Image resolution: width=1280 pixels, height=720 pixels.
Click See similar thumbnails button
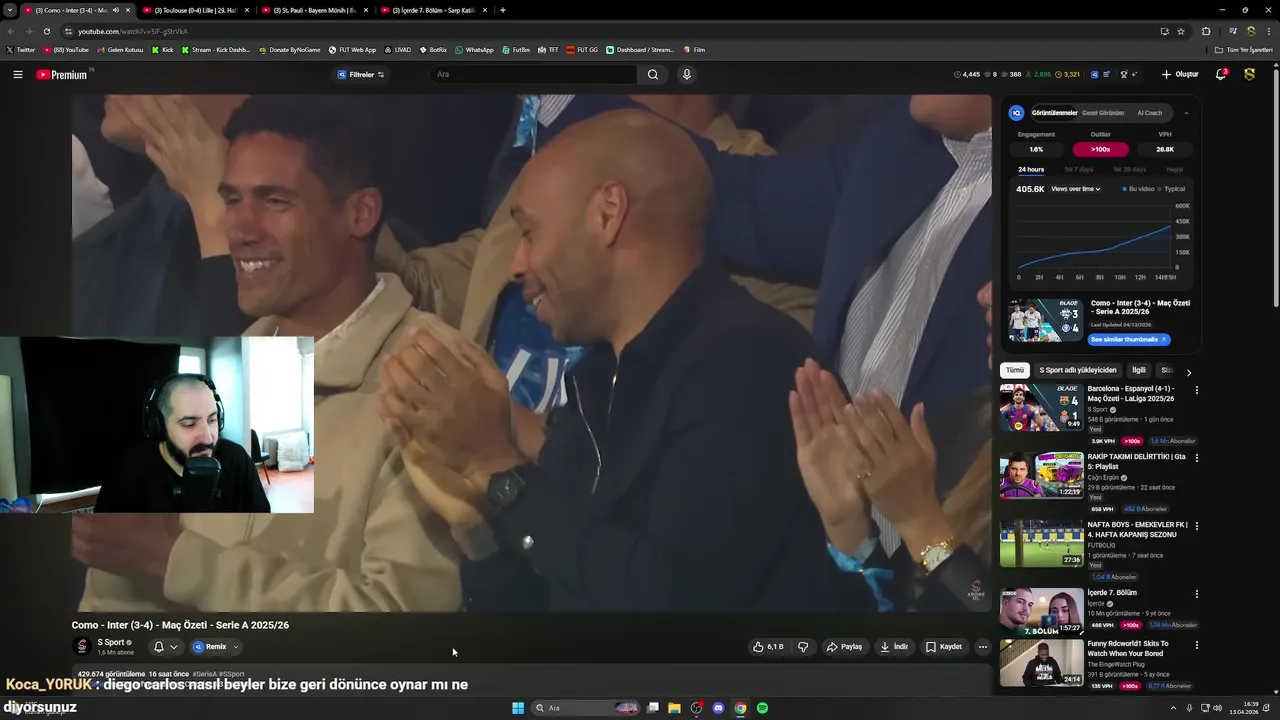(1128, 340)
